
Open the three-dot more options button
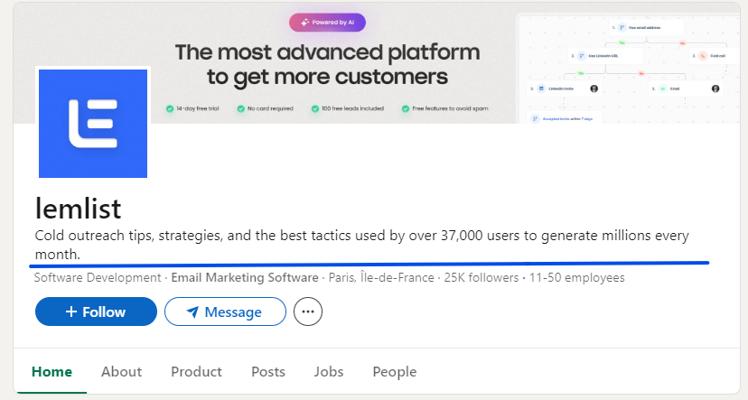pyautogui.click(x=308, y=312)
